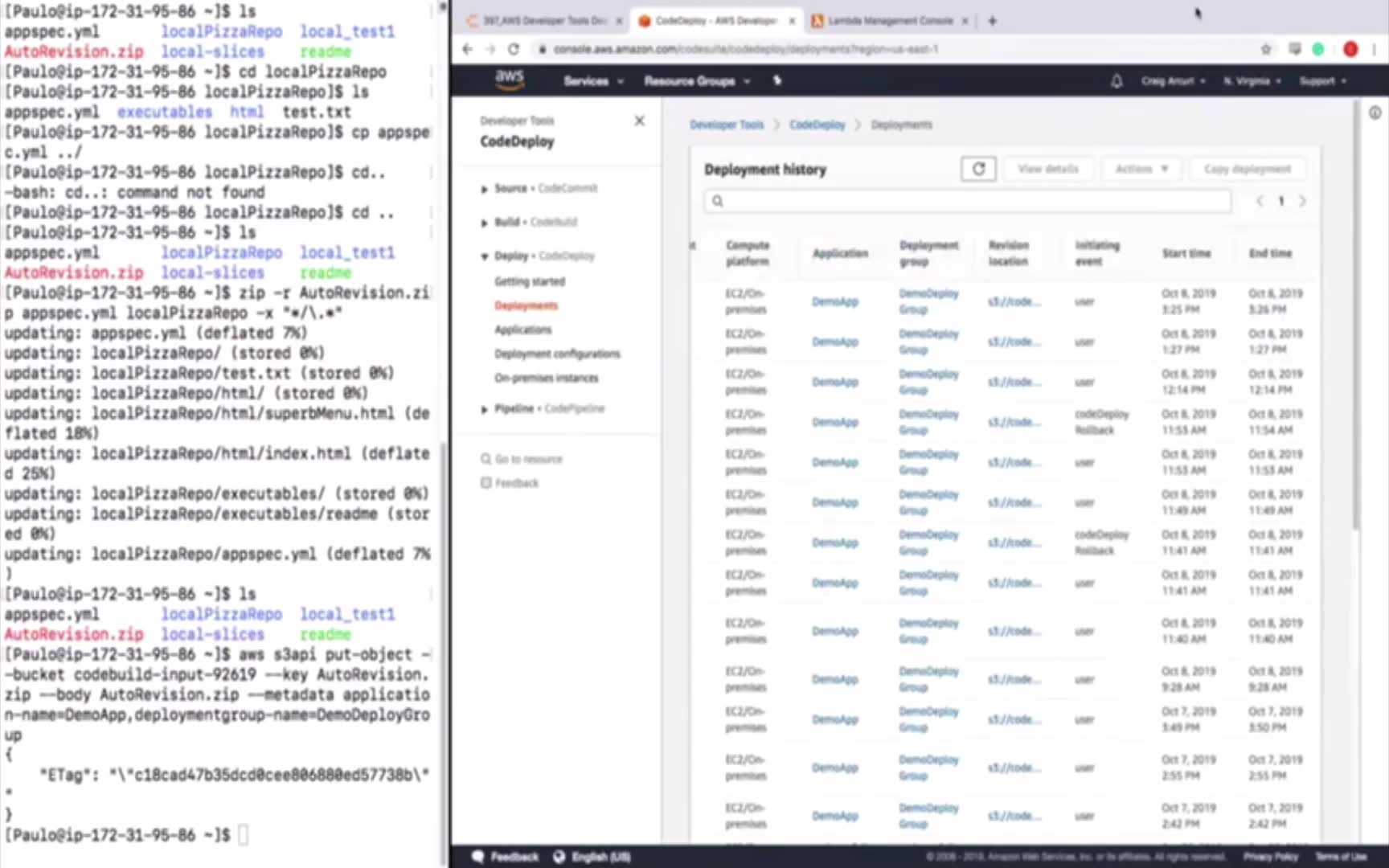Open the Services menu
This screenshot has width=1389, height=868.
(x=593, y=81)
